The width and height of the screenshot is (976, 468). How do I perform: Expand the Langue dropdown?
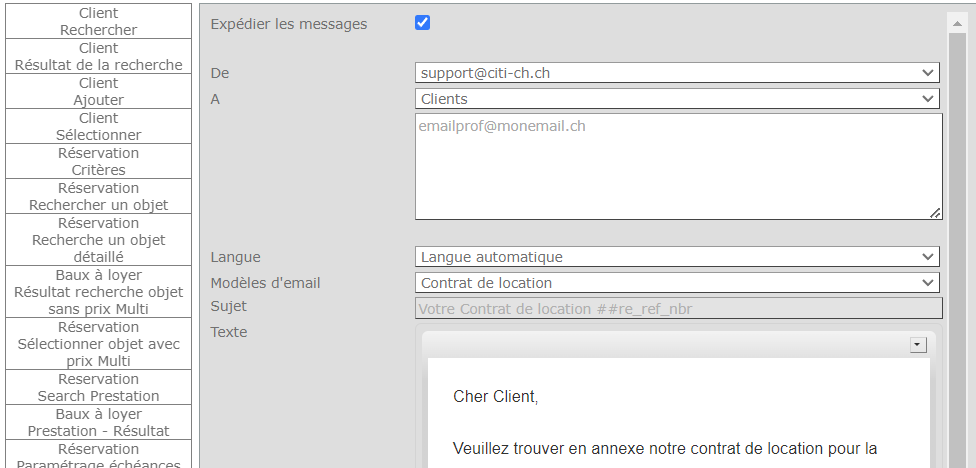677,257
